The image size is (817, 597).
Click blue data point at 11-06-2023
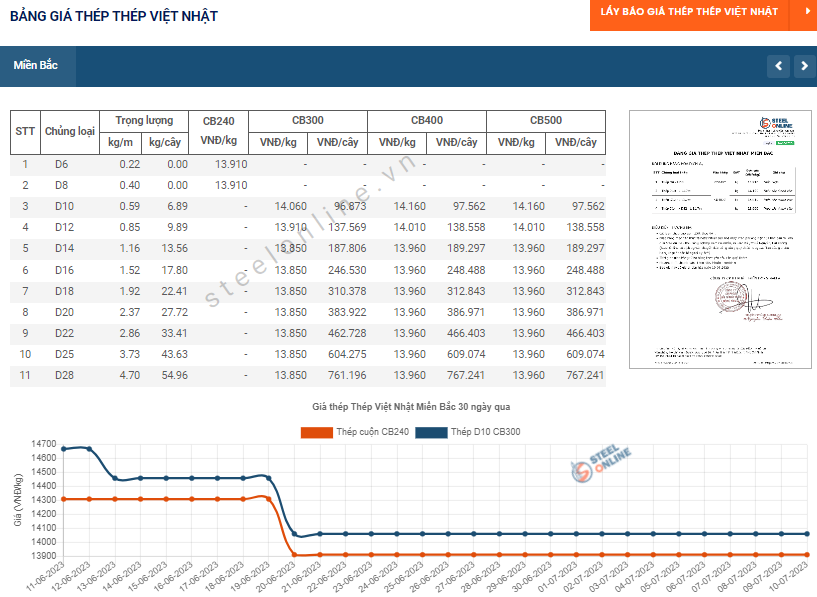pos(64,449)
